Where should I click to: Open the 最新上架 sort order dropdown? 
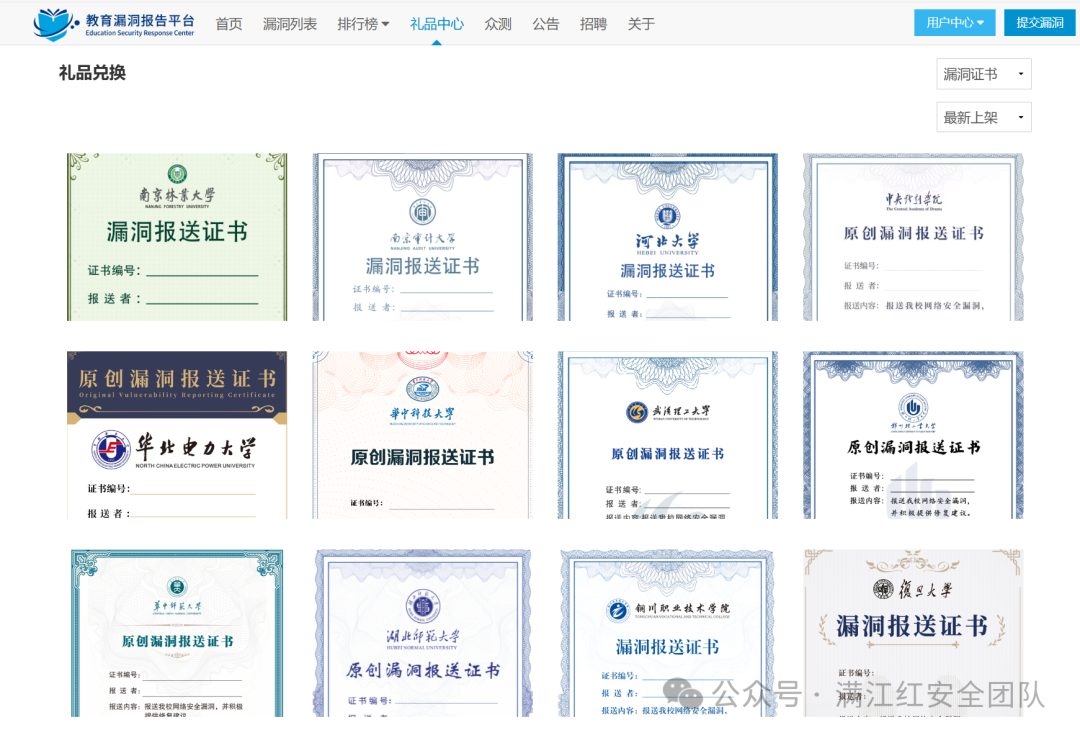984,117
